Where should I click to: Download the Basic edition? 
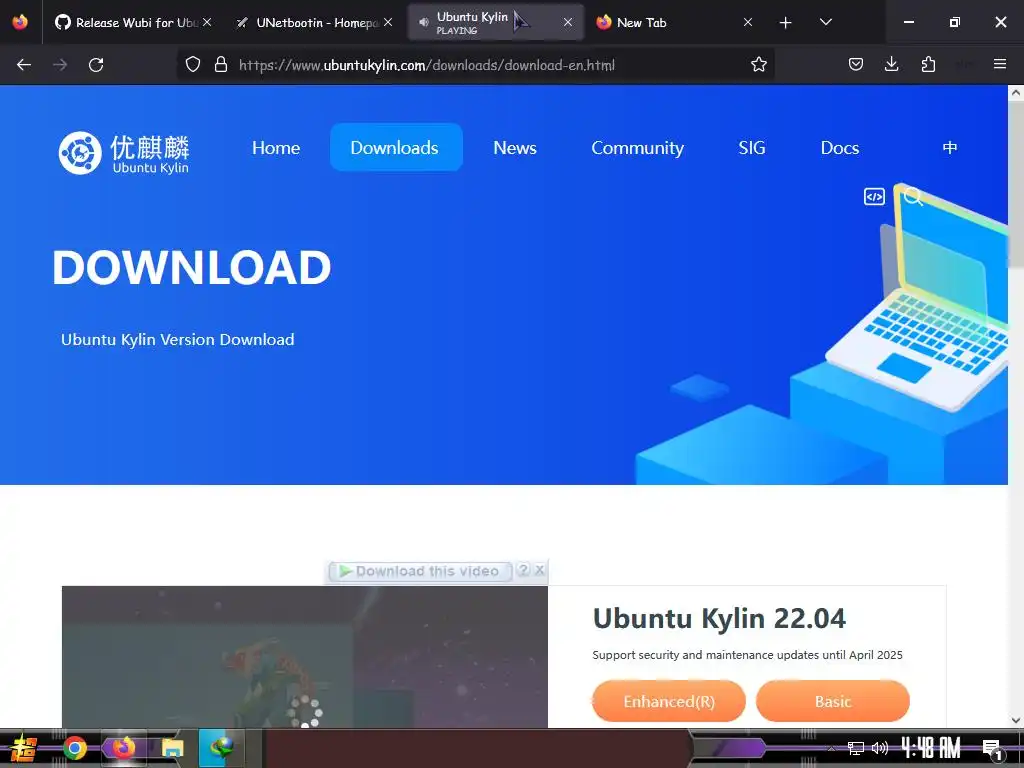(833, 701)
